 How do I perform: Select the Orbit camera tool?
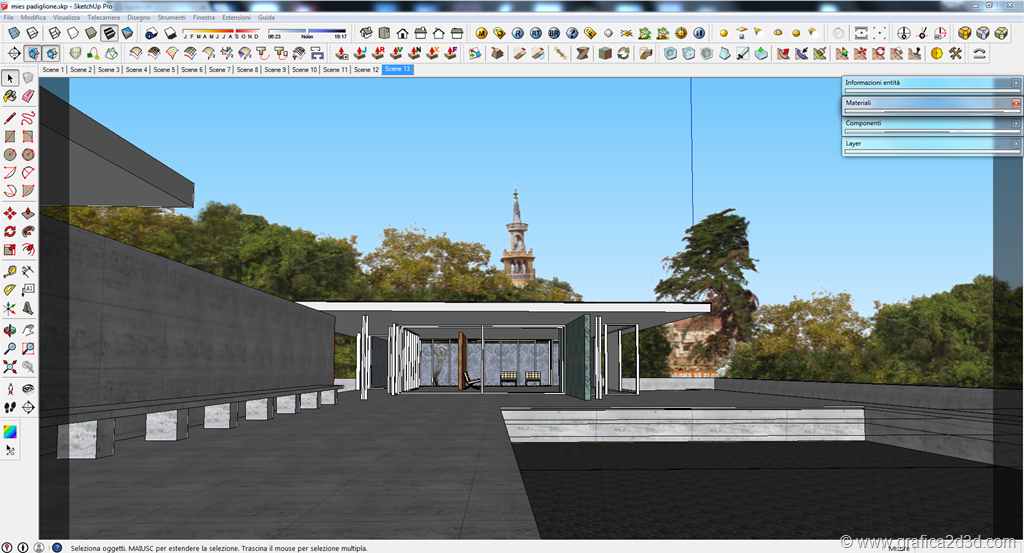pyautogui.click(x=10, y=329)
